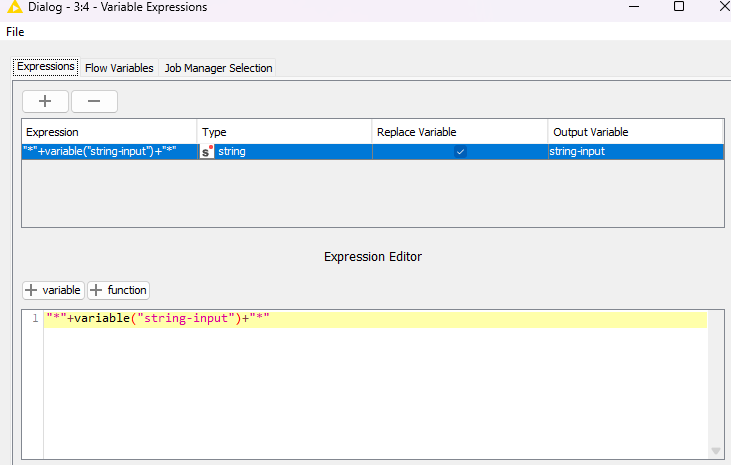Select the string-input output variable cell
731x465 pixels.
[x=634, y=152]
